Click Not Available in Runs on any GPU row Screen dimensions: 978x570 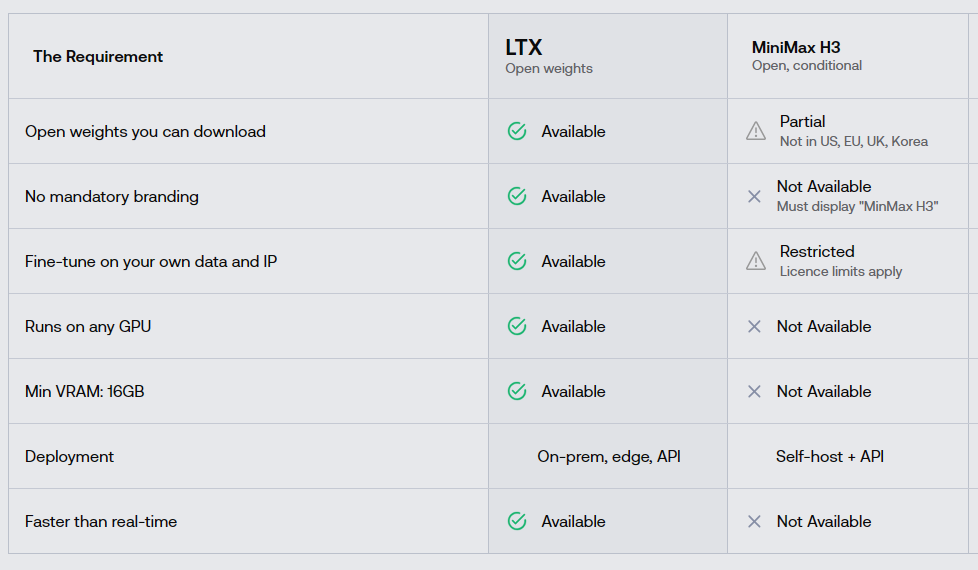(x=824, y=326)
